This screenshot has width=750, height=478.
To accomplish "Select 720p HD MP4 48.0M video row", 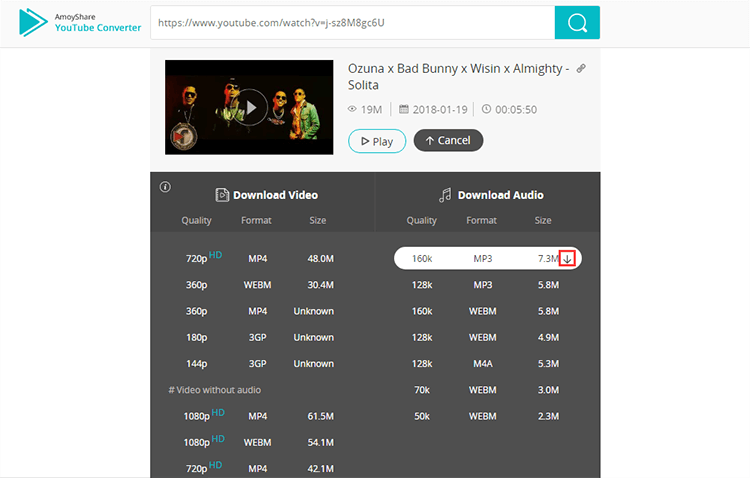I will (x=261, y=258).
